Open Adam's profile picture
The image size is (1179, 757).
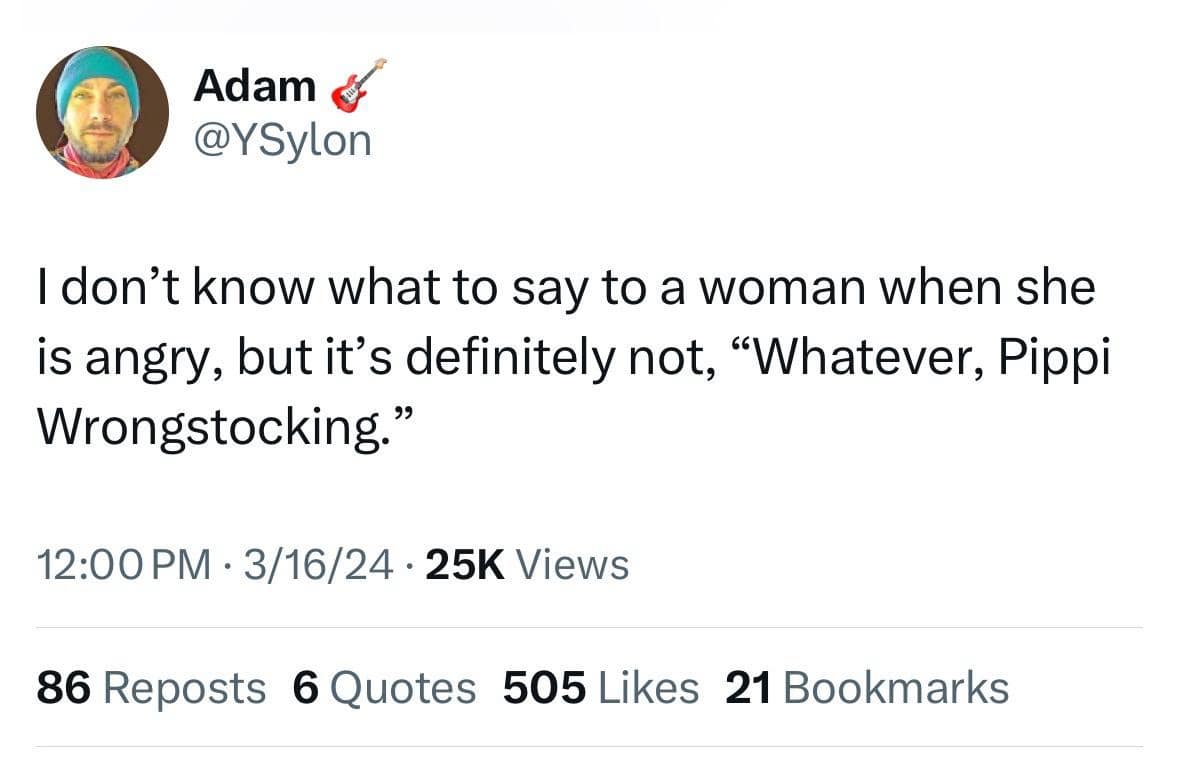coord(101,112)
